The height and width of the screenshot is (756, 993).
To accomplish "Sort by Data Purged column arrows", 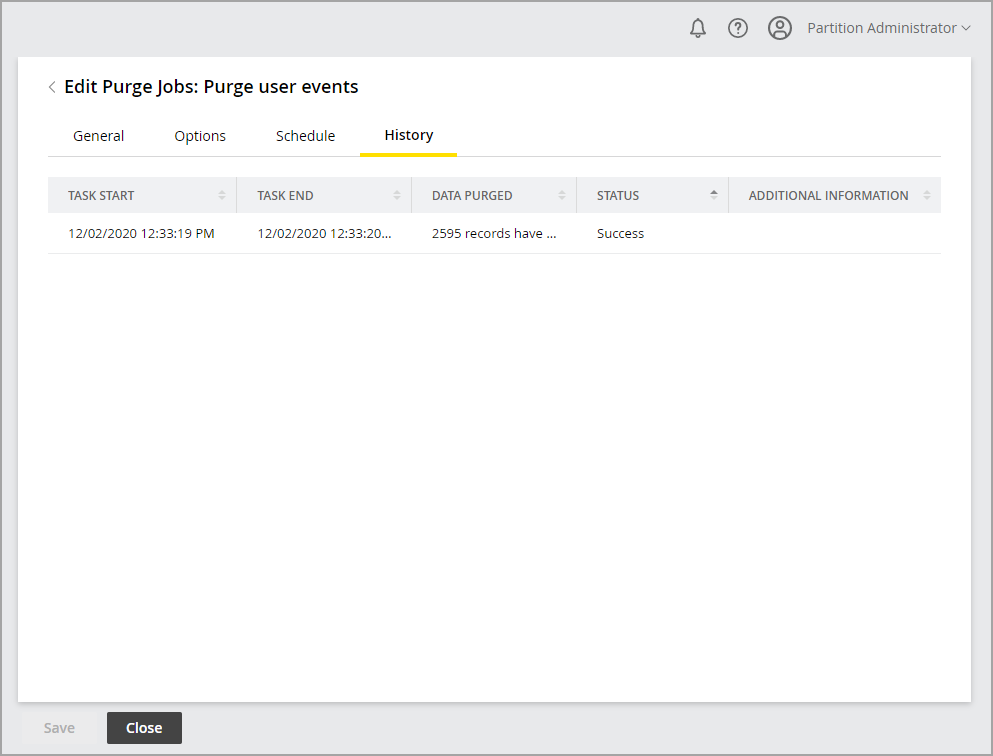I will pyautogui.click(x=562, y=195).
